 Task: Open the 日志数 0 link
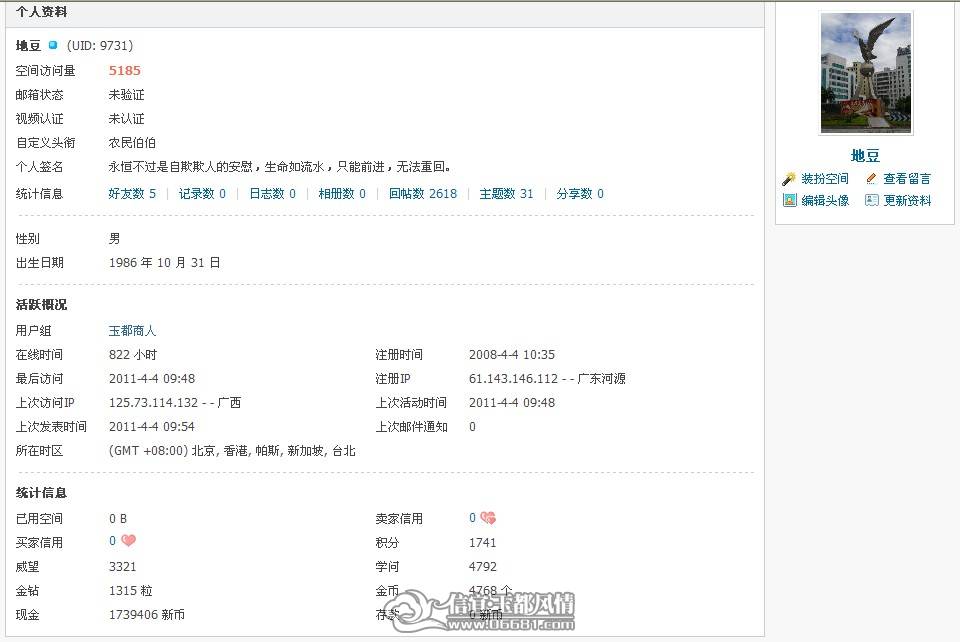click(x=272, y=193)
